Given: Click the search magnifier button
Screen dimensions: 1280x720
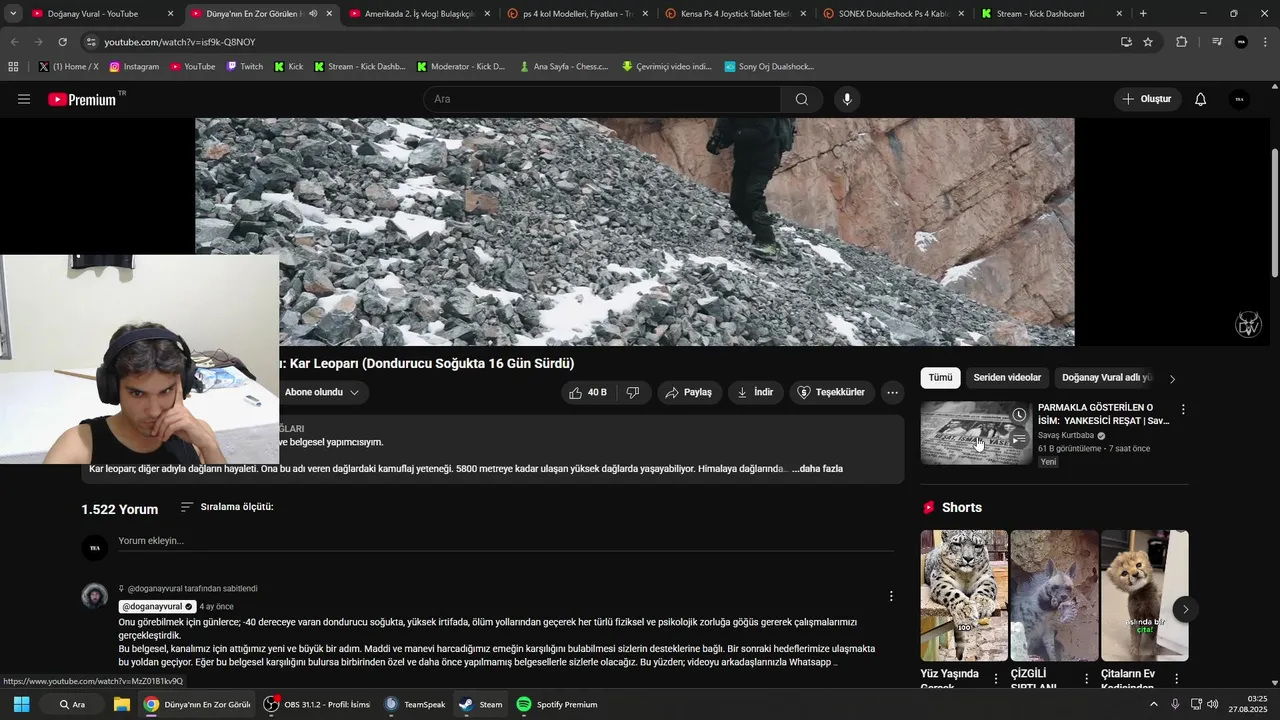Looking at the screenshot, I should point(802,99).
